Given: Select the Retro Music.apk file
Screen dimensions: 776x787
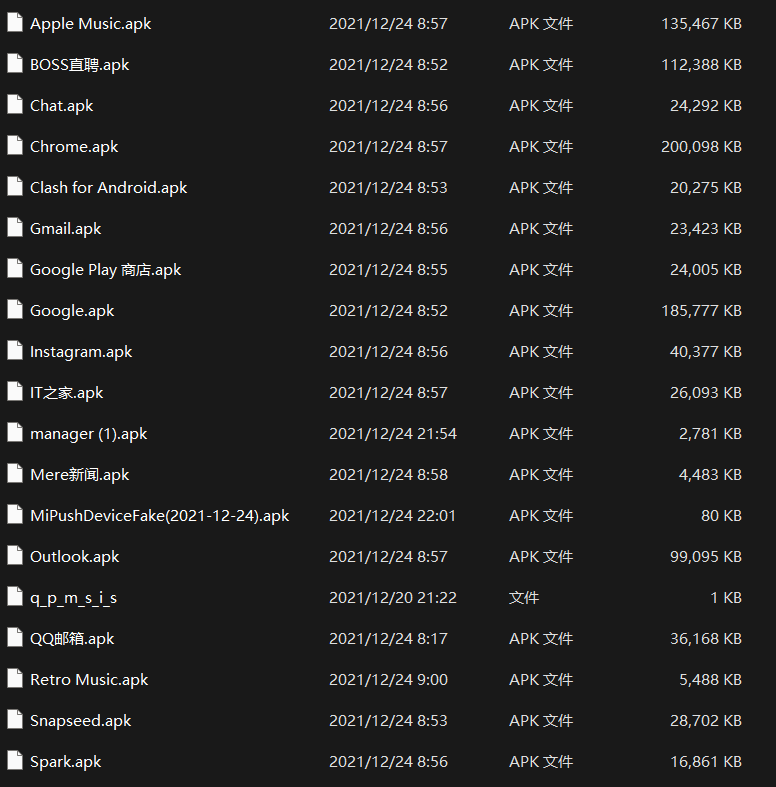Looking at the screenshot, I should 89,680.
